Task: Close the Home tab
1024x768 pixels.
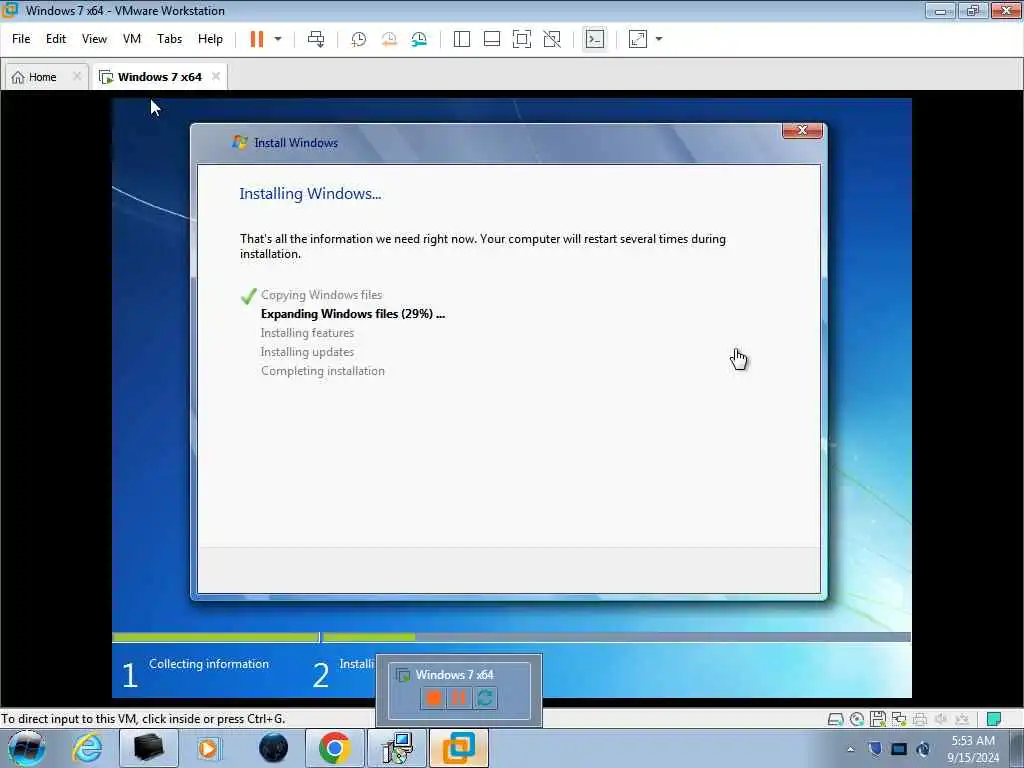Action: [77, 76]
